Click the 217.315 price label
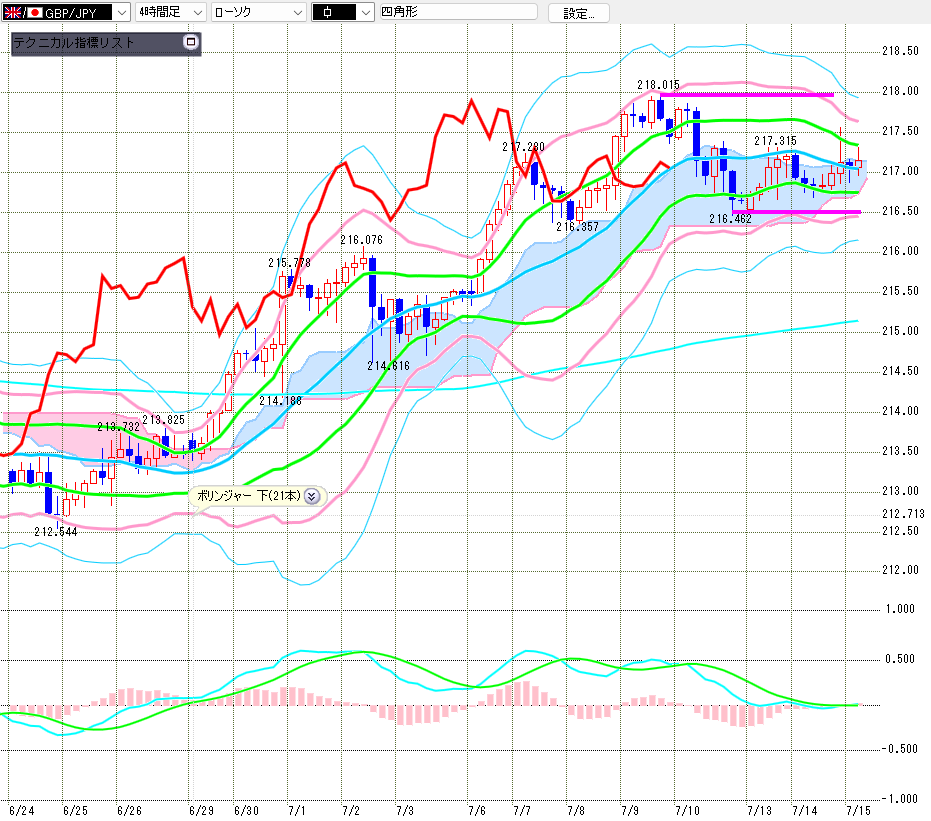Image resolution: width=931 pixels, height=821 pixels. click(775, 141)
